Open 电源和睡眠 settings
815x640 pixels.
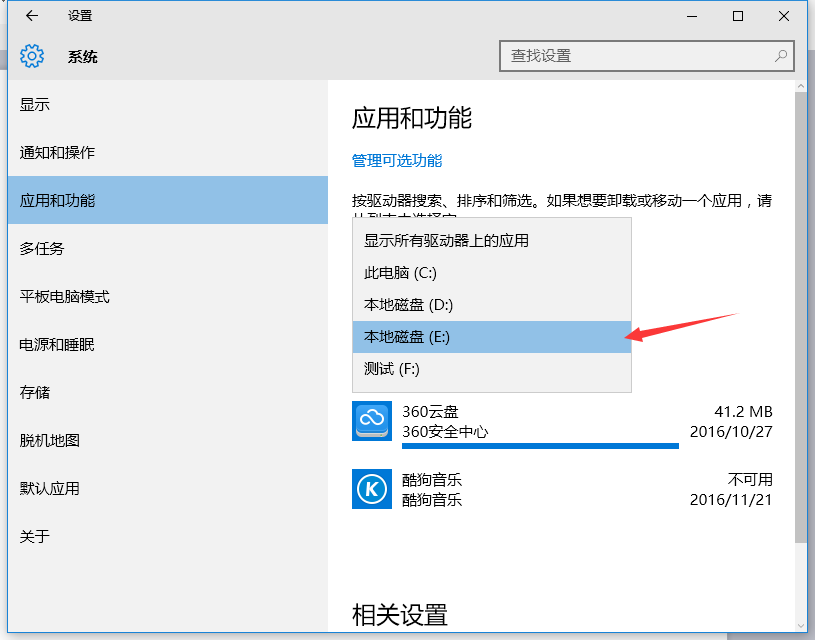coord(167,344)
